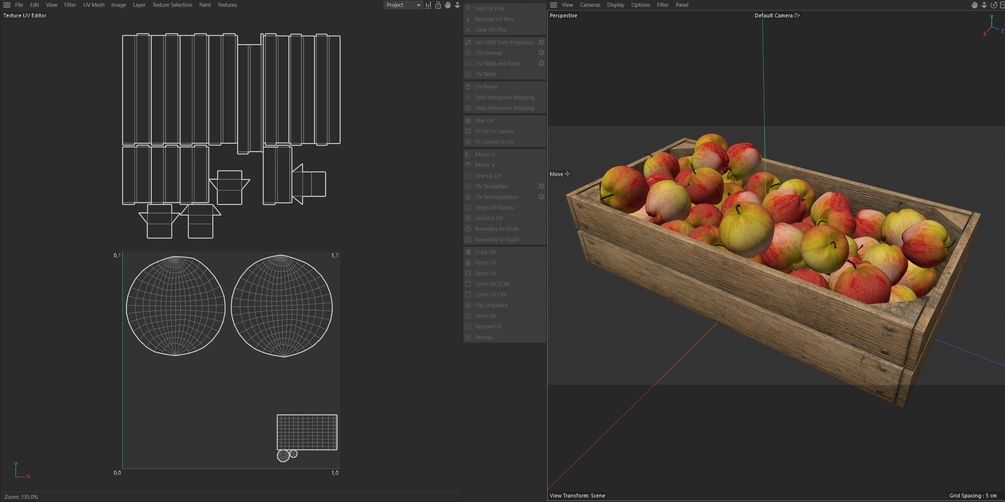Image resolution: width=1005 pixels, height=502 pixels.
Task: Apply Boundary to Quad
Action: tap(505, 239)
